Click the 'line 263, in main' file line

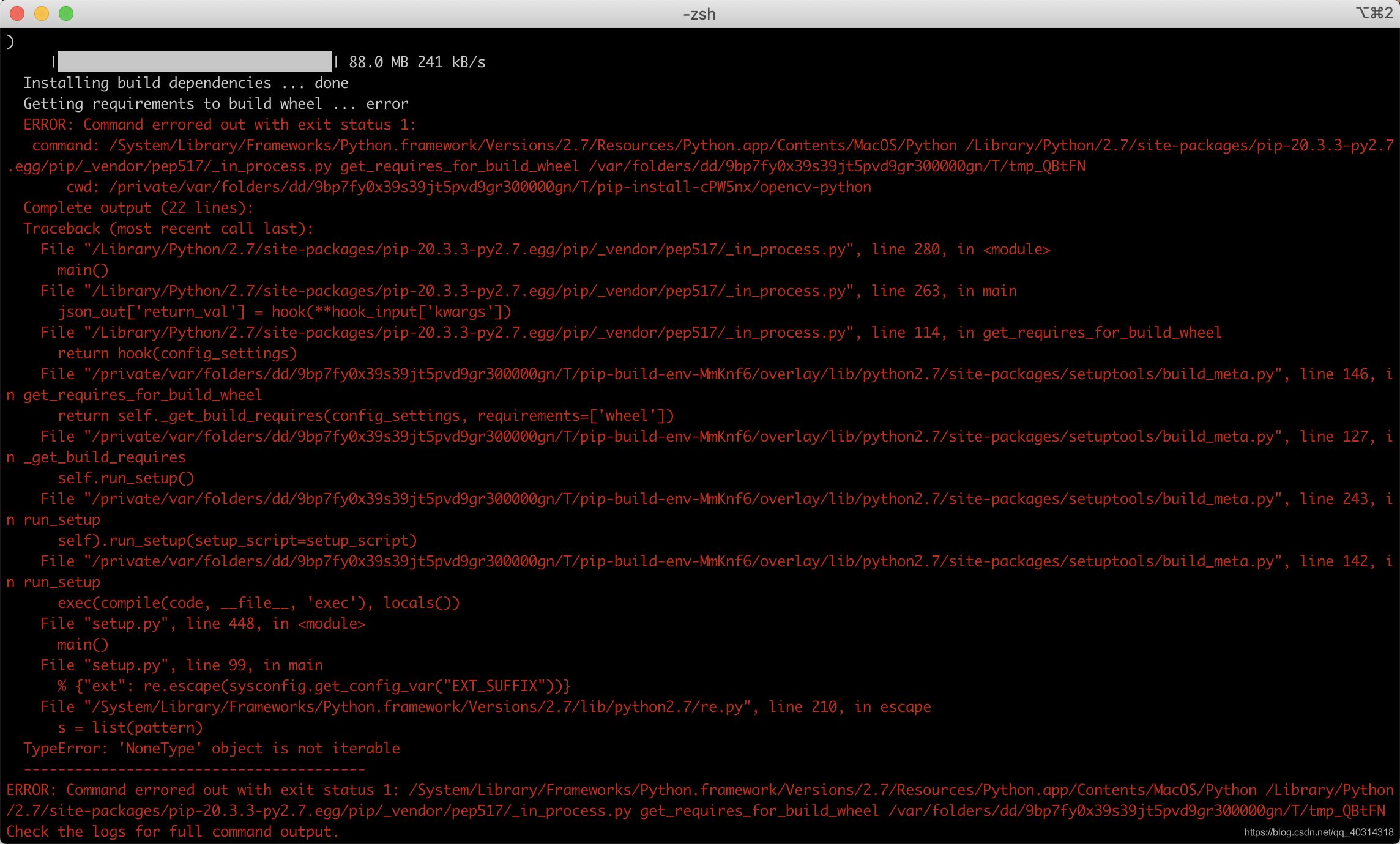click(x=529, y=291)
